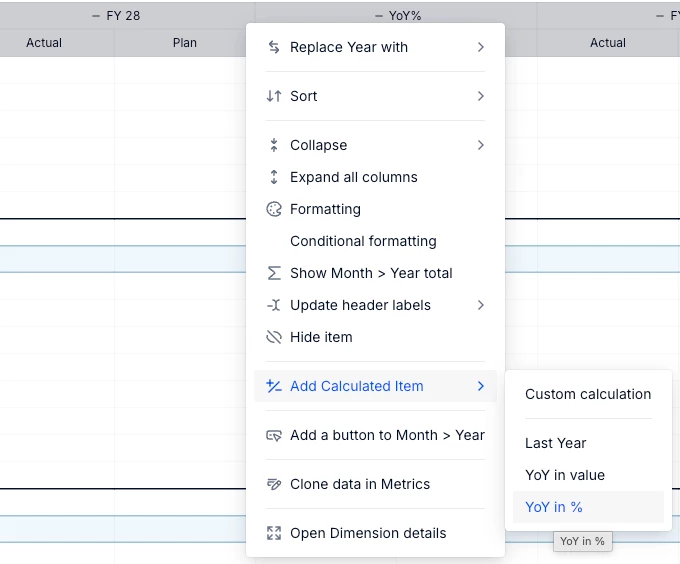
Task: Click Add a button to Month > Year
Action: pos(387,435)
